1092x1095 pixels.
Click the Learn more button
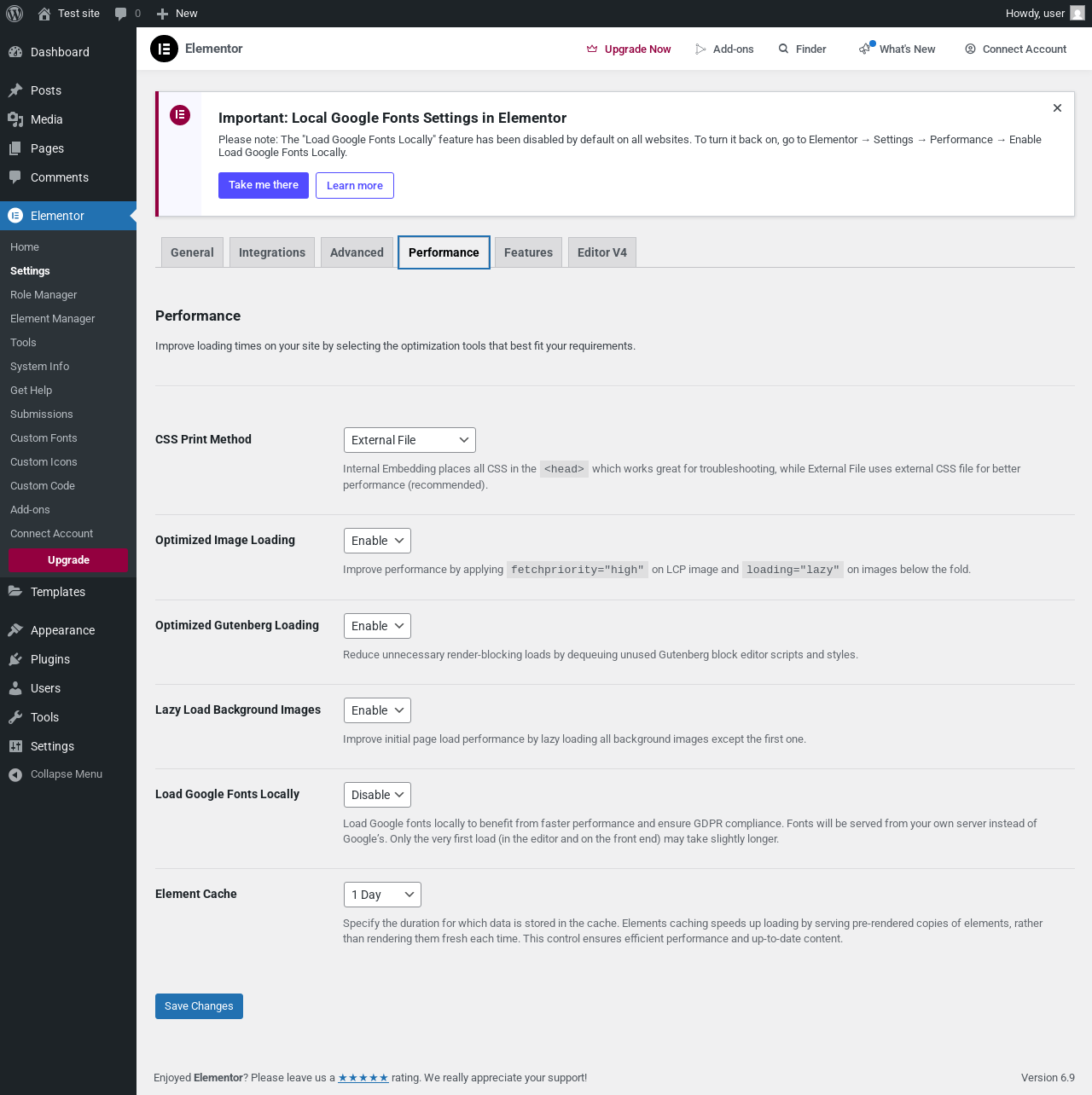pyautogui.click(x=355, y=185)
